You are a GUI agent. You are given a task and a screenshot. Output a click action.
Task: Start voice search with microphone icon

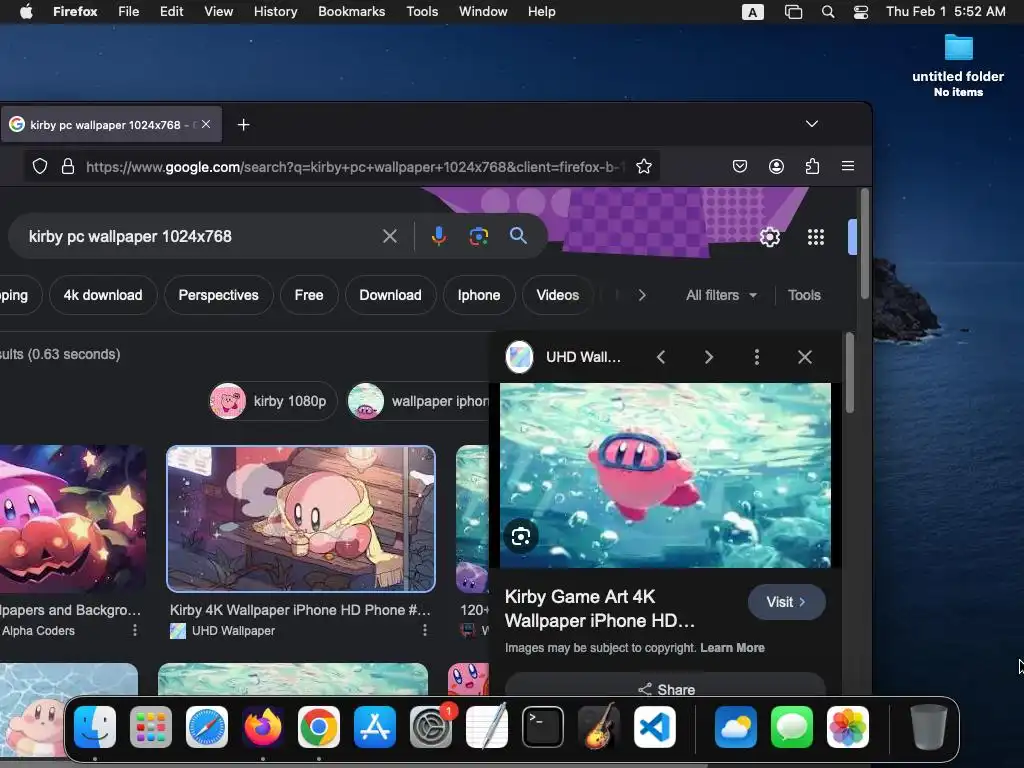click(439, 236)
